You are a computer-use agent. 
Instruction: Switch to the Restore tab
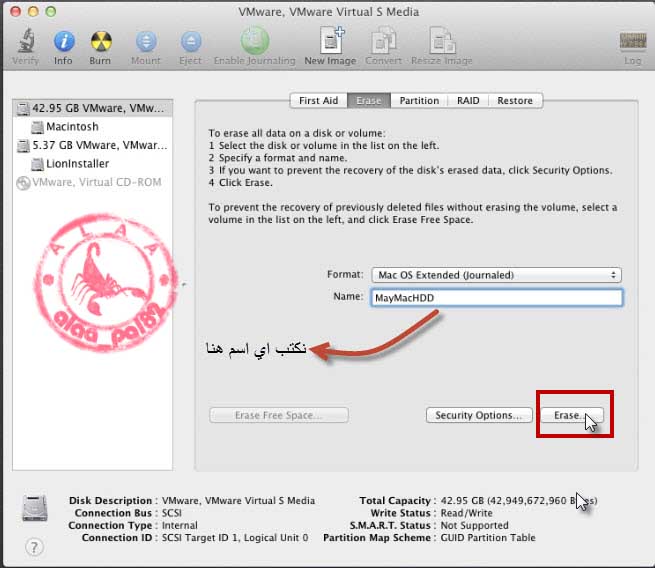coord(515,101)
